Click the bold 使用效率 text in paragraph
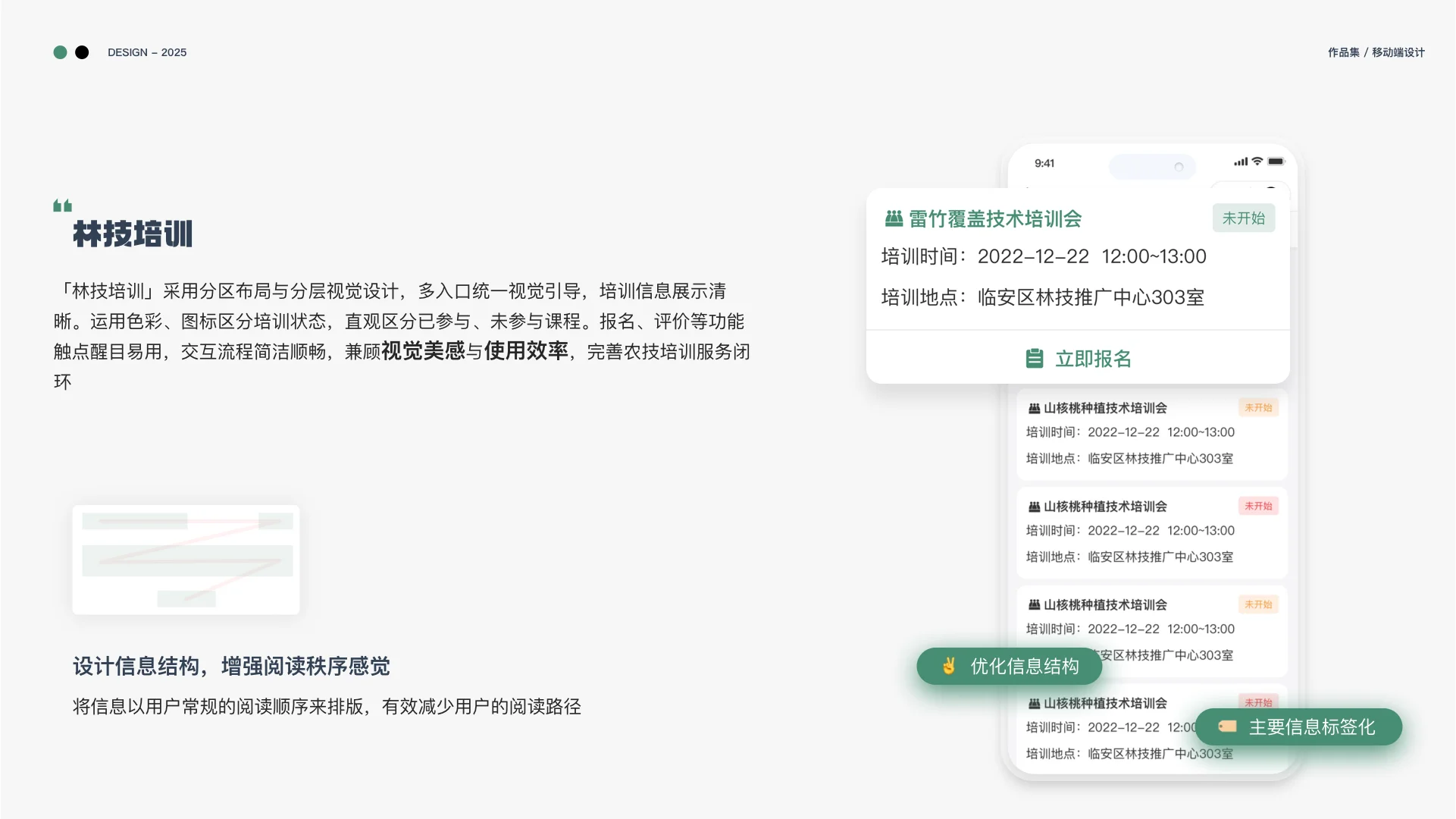This screenshot has width=1456, height=819. 526,350
